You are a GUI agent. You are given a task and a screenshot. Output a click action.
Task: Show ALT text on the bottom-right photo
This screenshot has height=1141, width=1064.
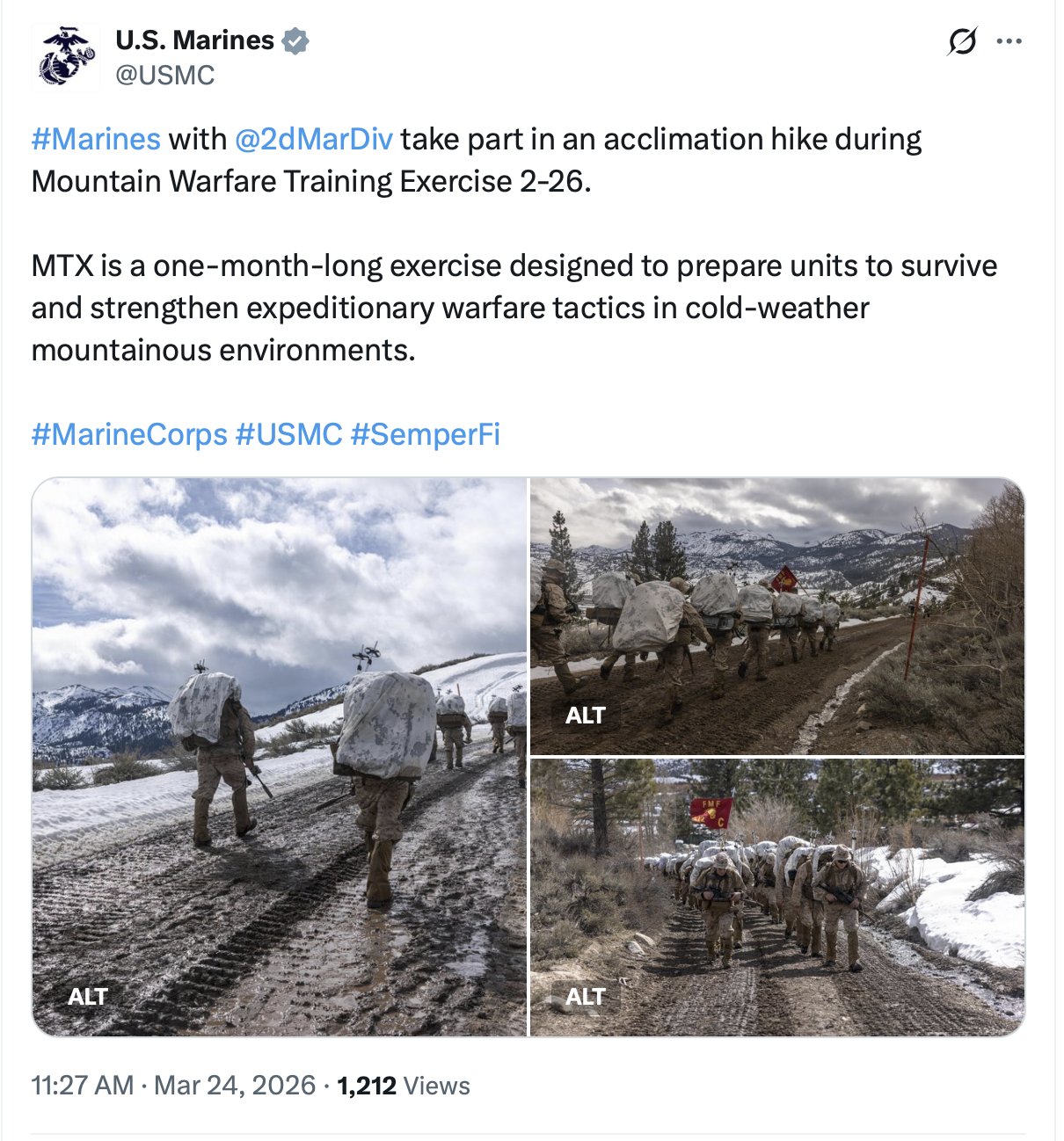point(586,996)
